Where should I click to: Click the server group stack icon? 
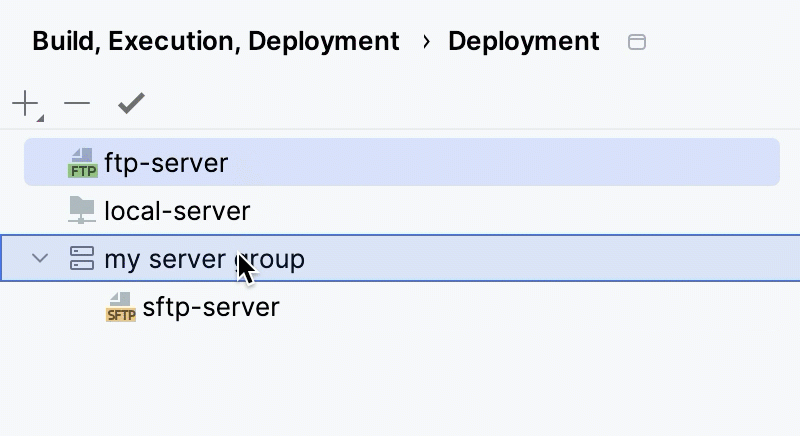82,260
